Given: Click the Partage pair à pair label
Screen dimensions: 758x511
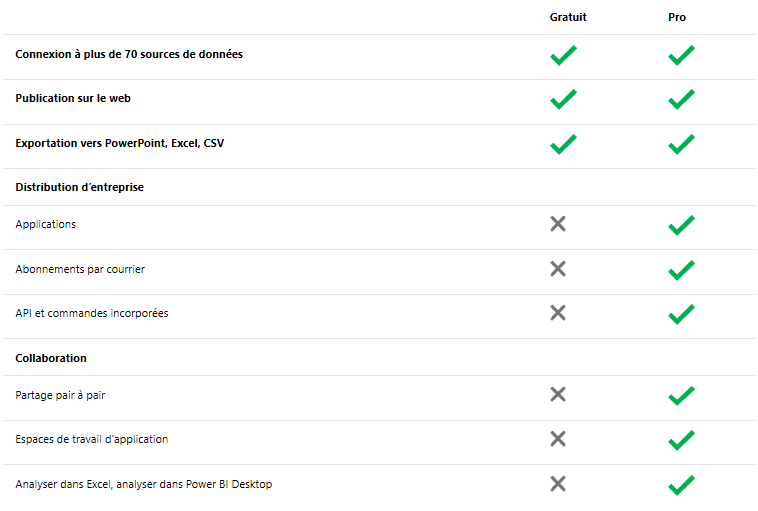Looking at the screenshot, I should click(60, 395).
